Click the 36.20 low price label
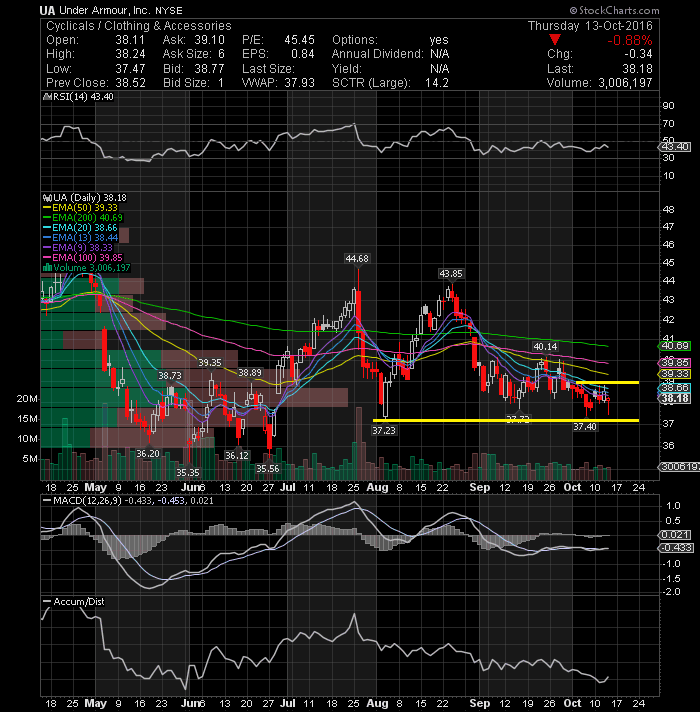Screen dimensions: 700x712 (148, 454)
